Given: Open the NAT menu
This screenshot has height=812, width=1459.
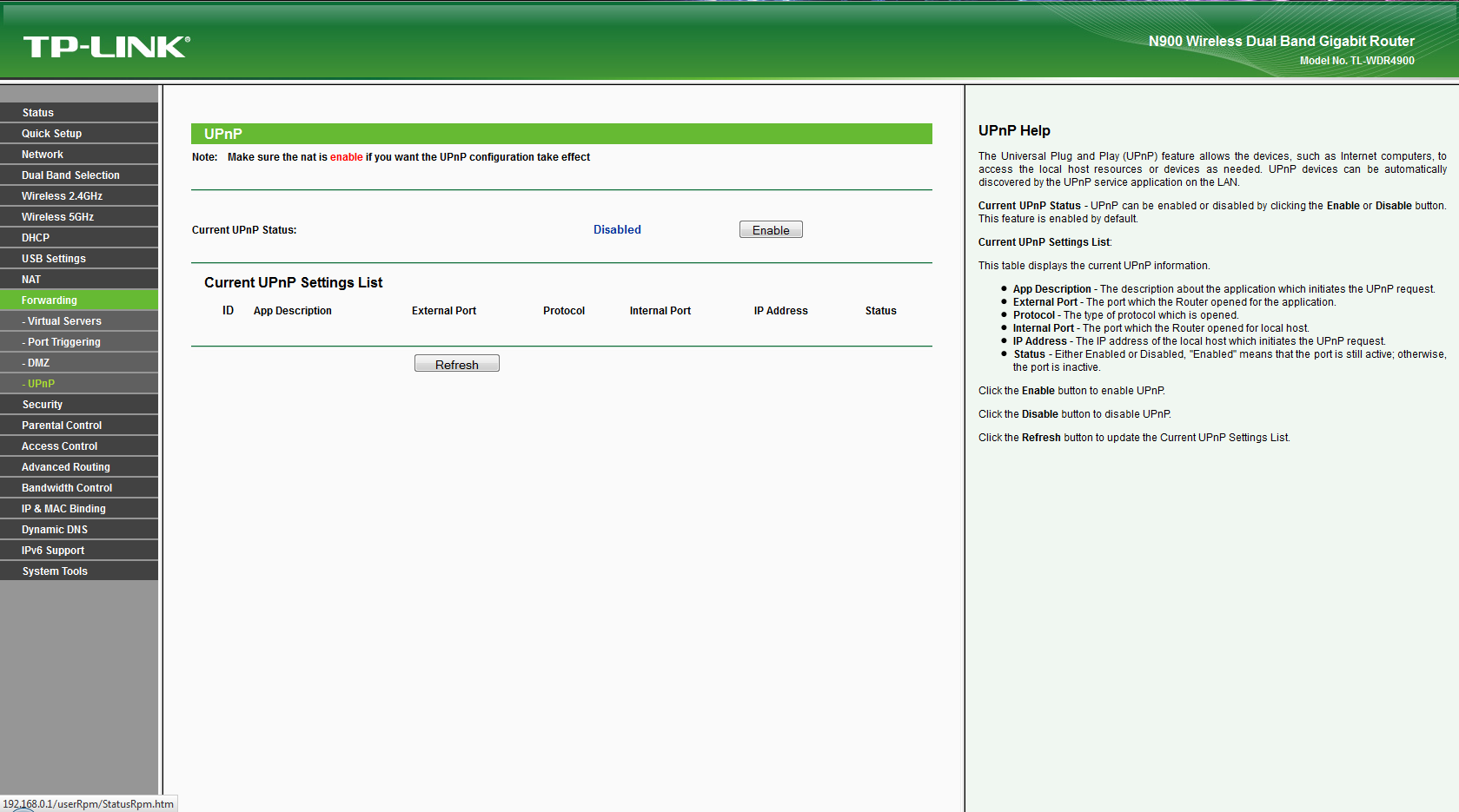Looking at the screenshot, I should click(79, 280).
